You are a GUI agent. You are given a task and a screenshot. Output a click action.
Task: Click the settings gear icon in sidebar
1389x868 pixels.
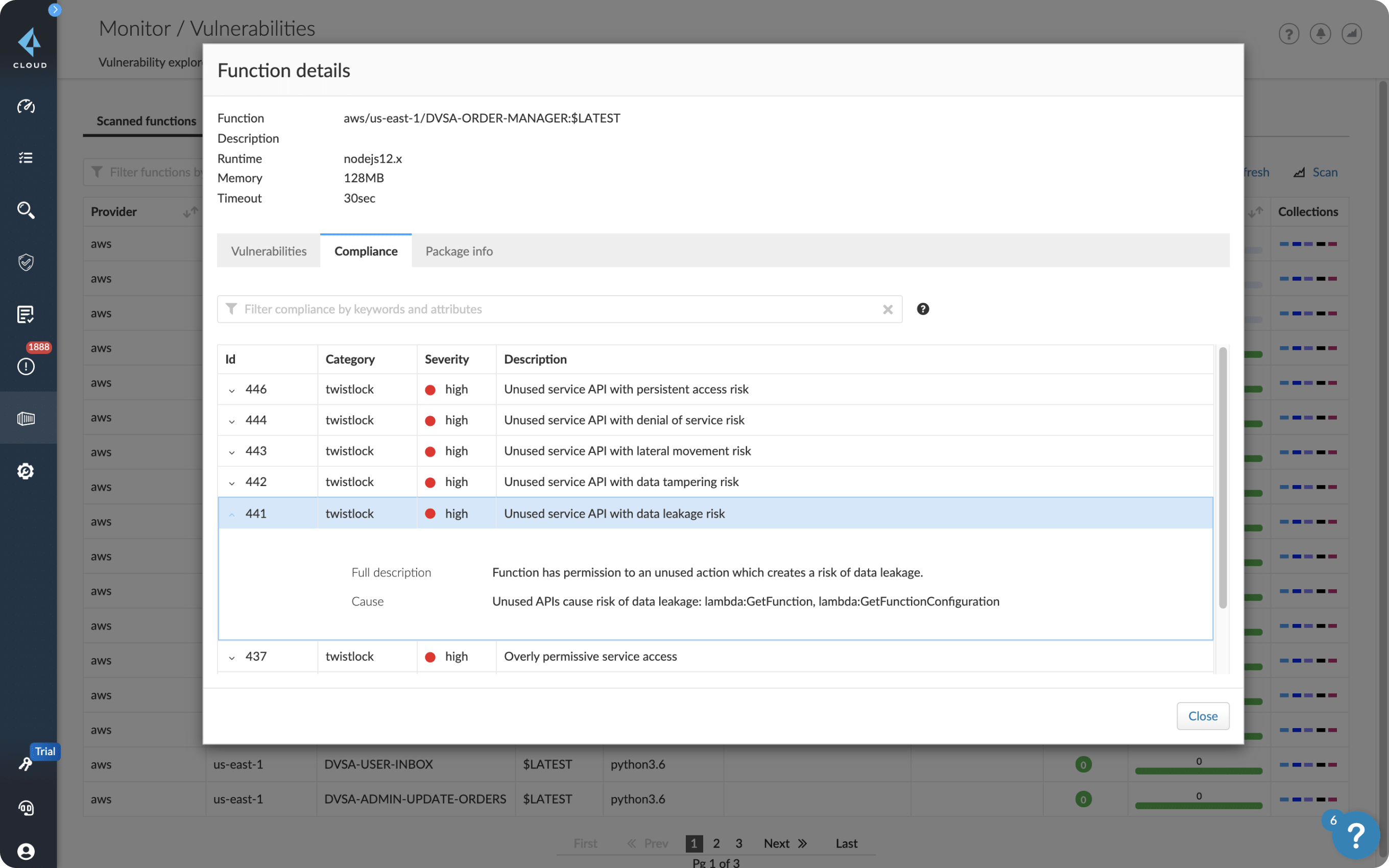tap(26, 472)
